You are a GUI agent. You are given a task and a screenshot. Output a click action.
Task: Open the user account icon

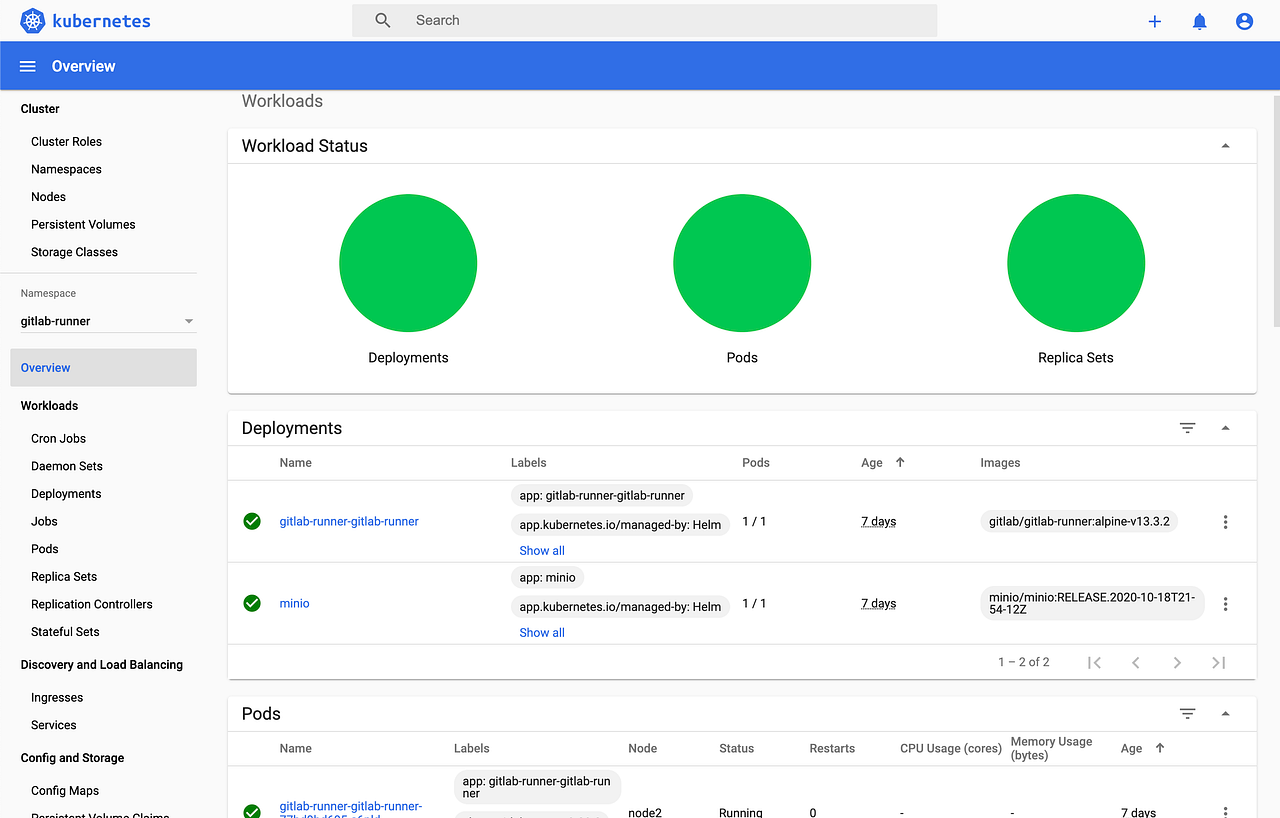tap(1243, 20)
